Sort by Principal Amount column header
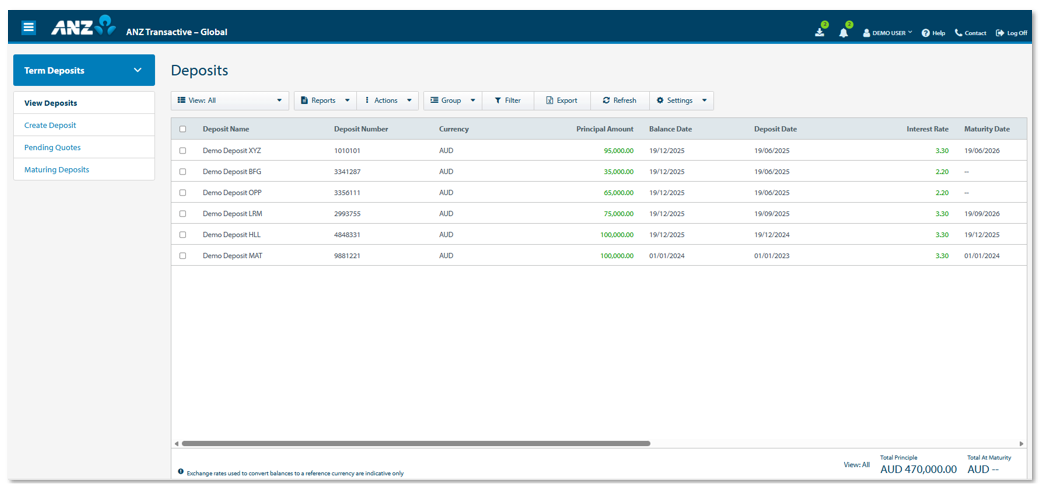Screen dimensions: 1041x484 tap(604, 129)
